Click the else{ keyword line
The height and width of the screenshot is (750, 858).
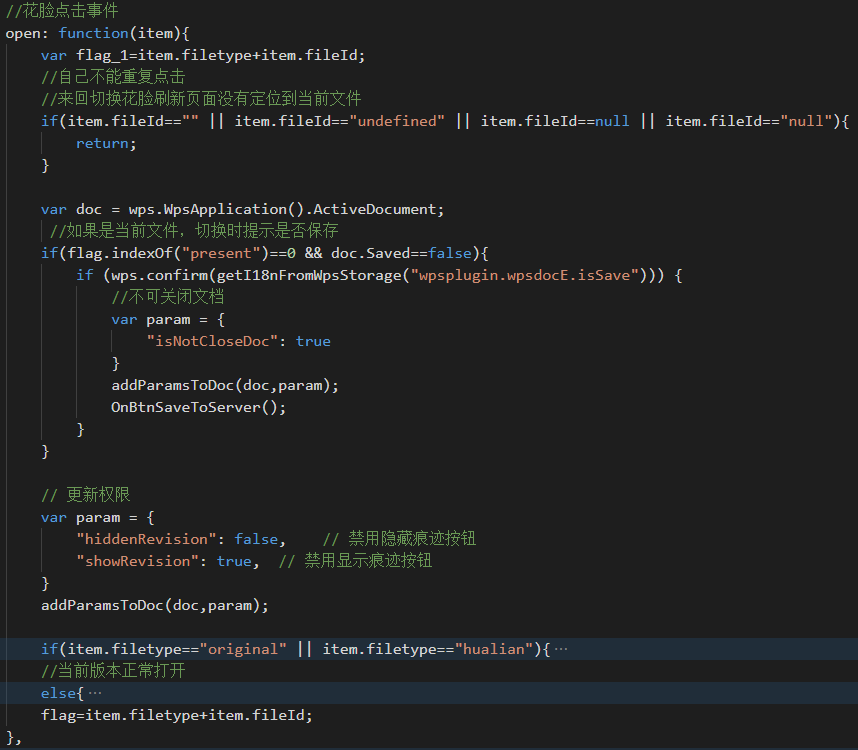tap(62, 693)
